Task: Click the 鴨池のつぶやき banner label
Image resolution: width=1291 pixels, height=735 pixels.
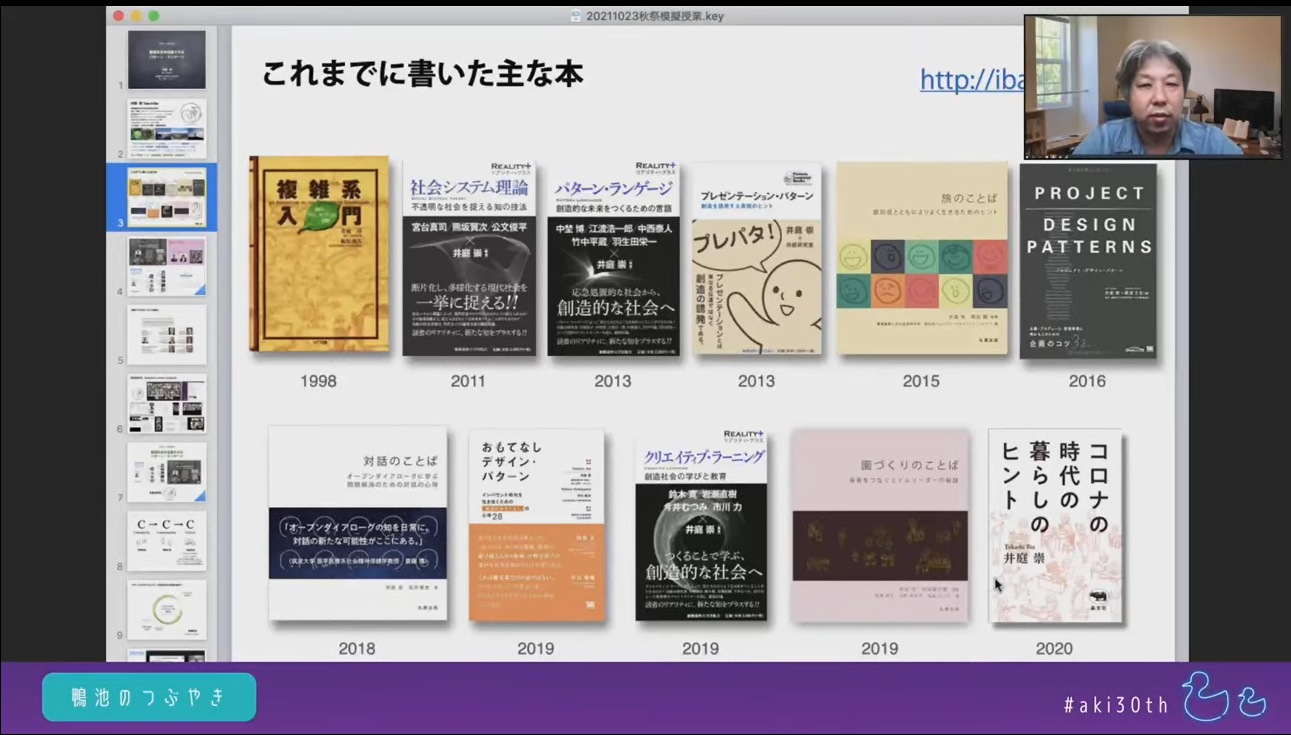Action: pos(149,698)
